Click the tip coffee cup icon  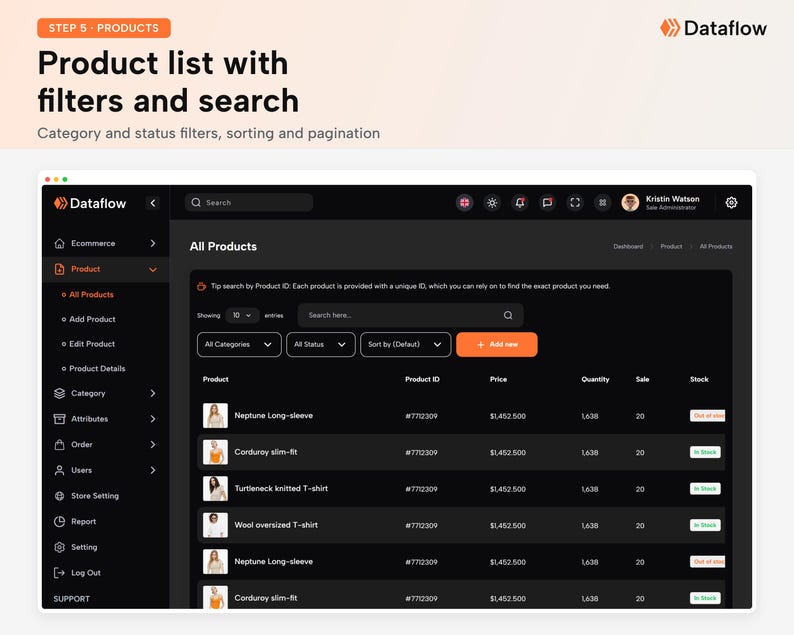click(x=201, y=286)
